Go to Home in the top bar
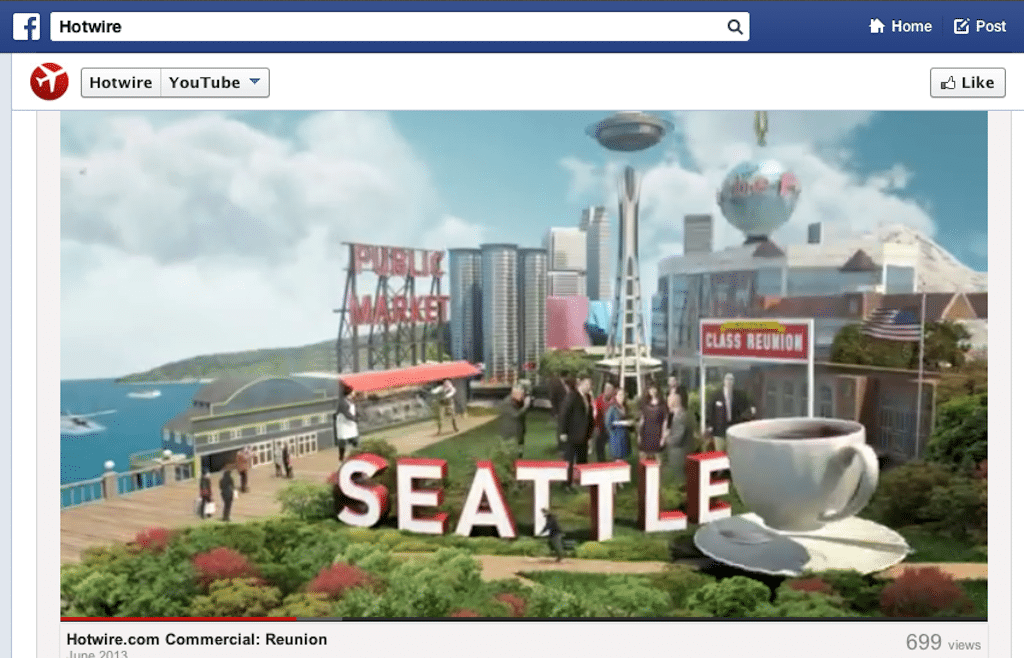 tap(900, 26)
